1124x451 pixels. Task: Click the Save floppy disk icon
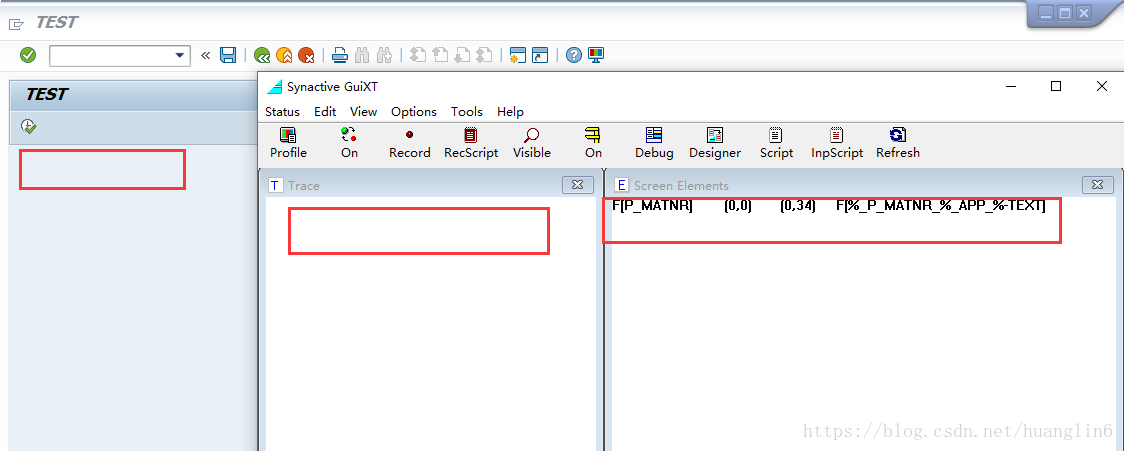[228, 55]
